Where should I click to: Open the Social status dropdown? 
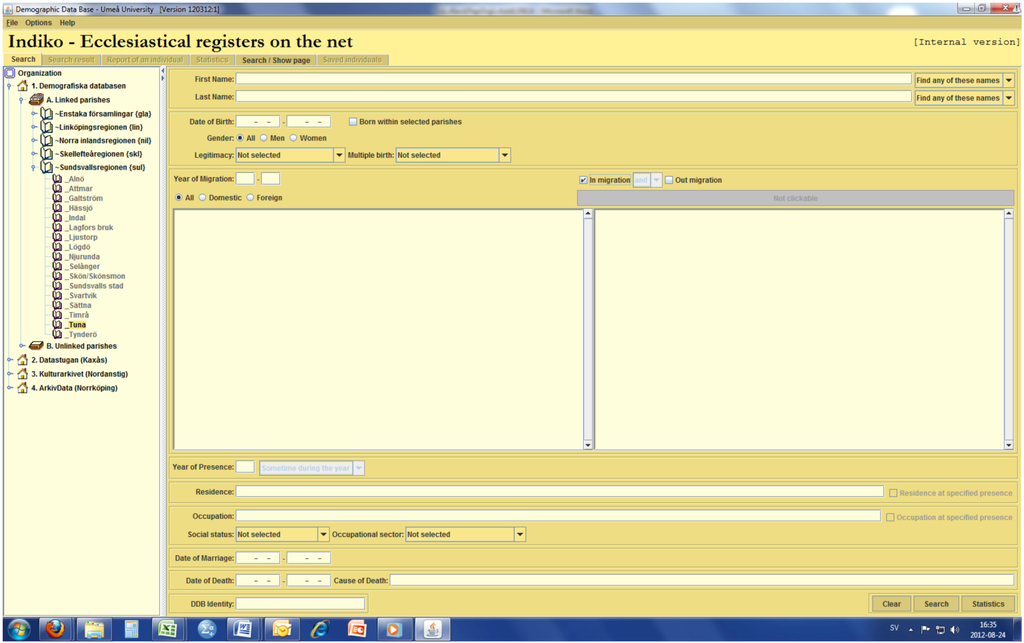(x=323, y=534)
